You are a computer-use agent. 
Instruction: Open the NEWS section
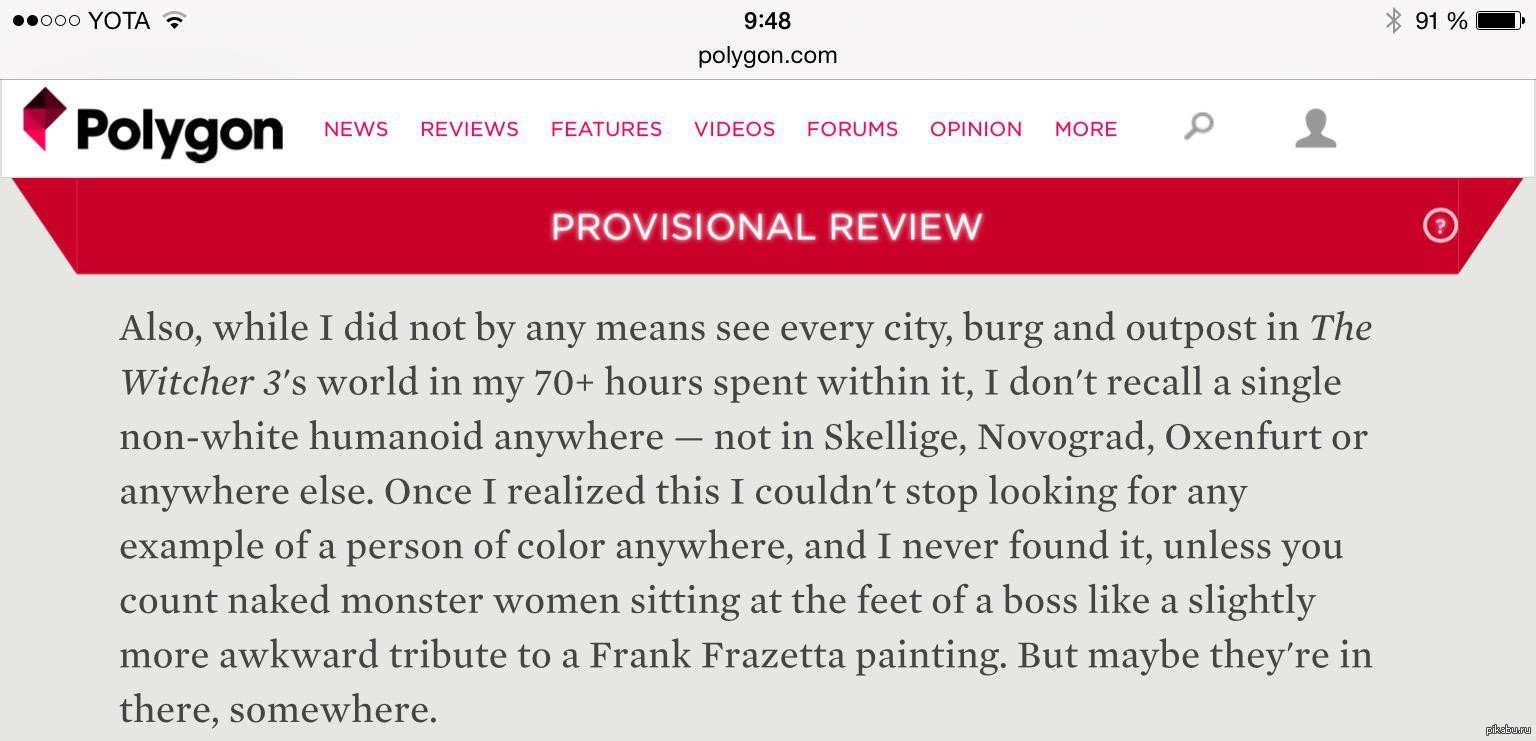click(x=356, y=129)
